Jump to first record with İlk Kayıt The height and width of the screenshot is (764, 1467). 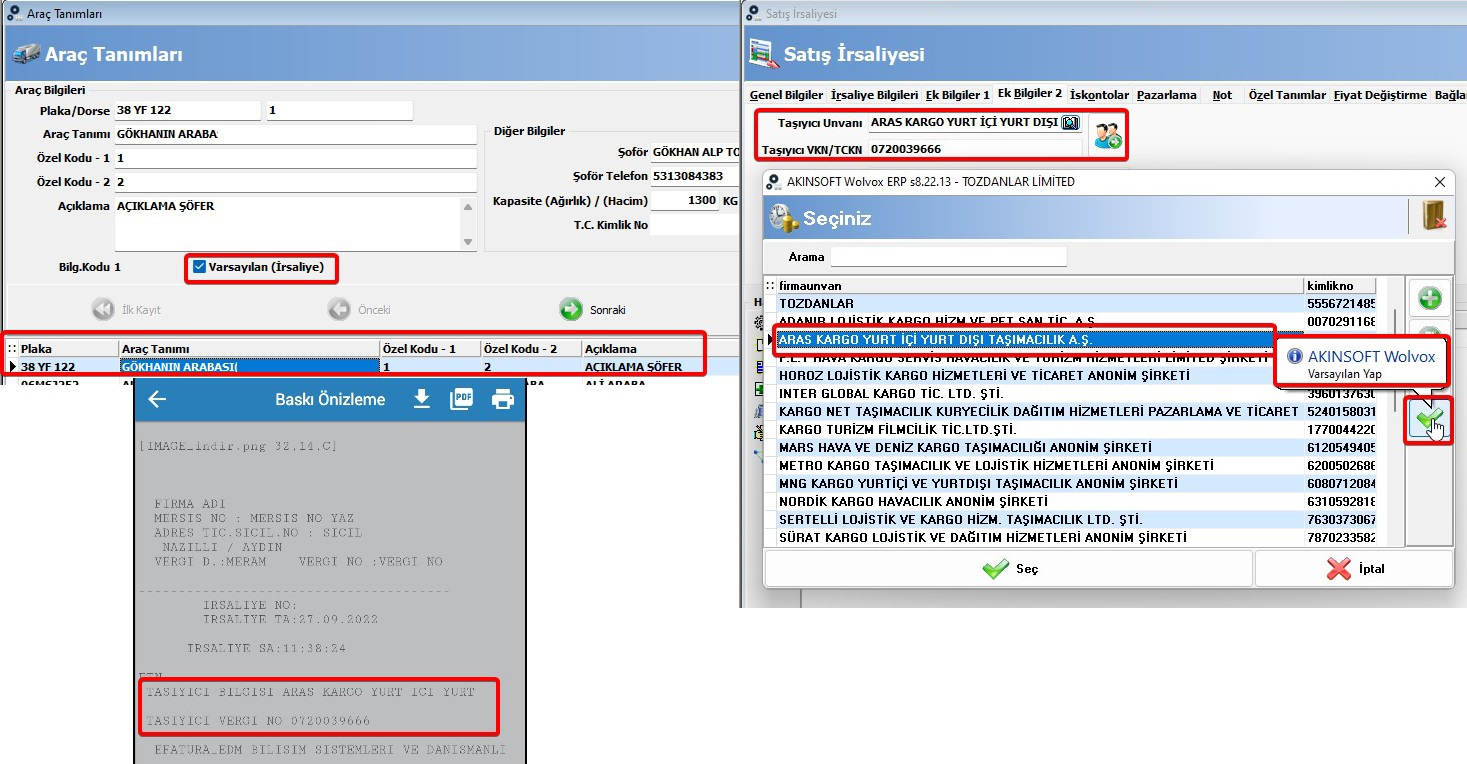click(127, 310)
